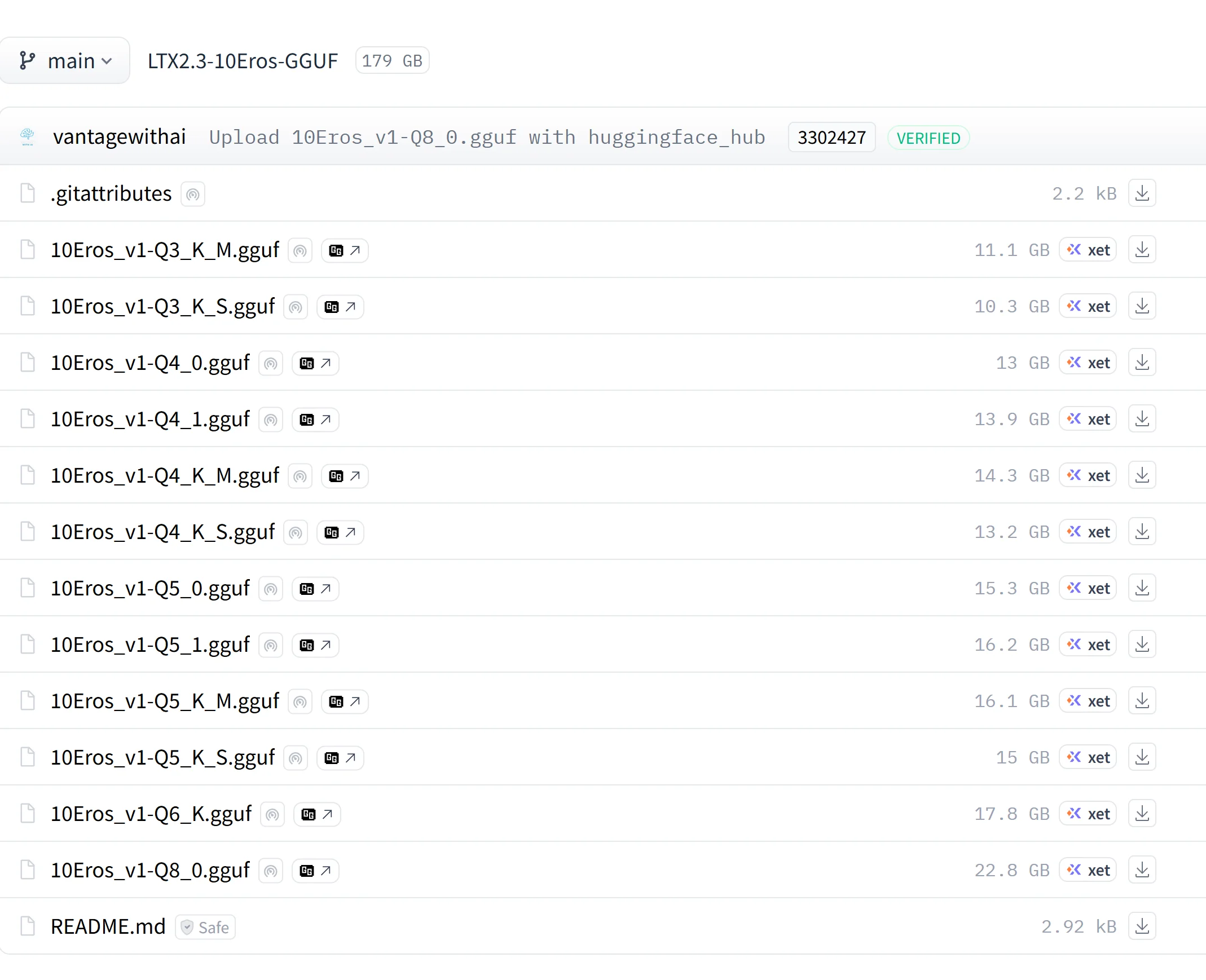Screen dimensions: 1206x980
Task: Open 10Eros_v1-Q4_K_S.gguf file
Action: click(162, 532)
